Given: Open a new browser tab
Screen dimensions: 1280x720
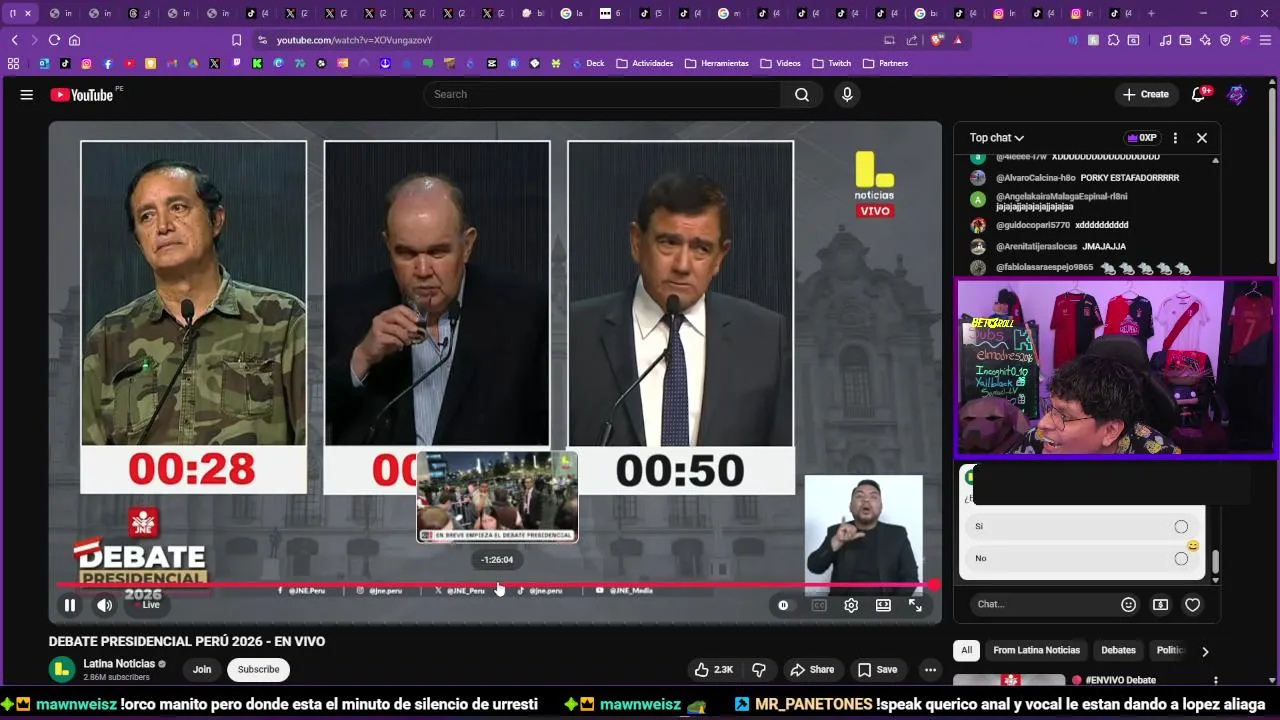Looking at the screenshot, I should pos(1151,13).
